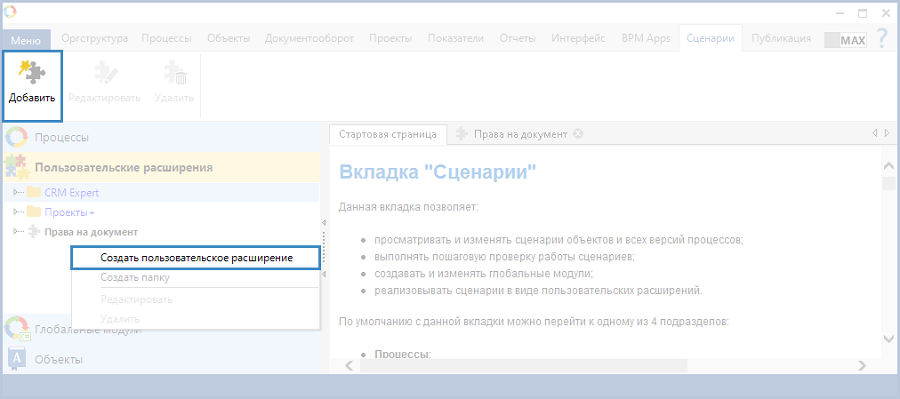Click the Добавить extension icon
Viewport: 900px width, 399px height.
[x=32, y=72]
